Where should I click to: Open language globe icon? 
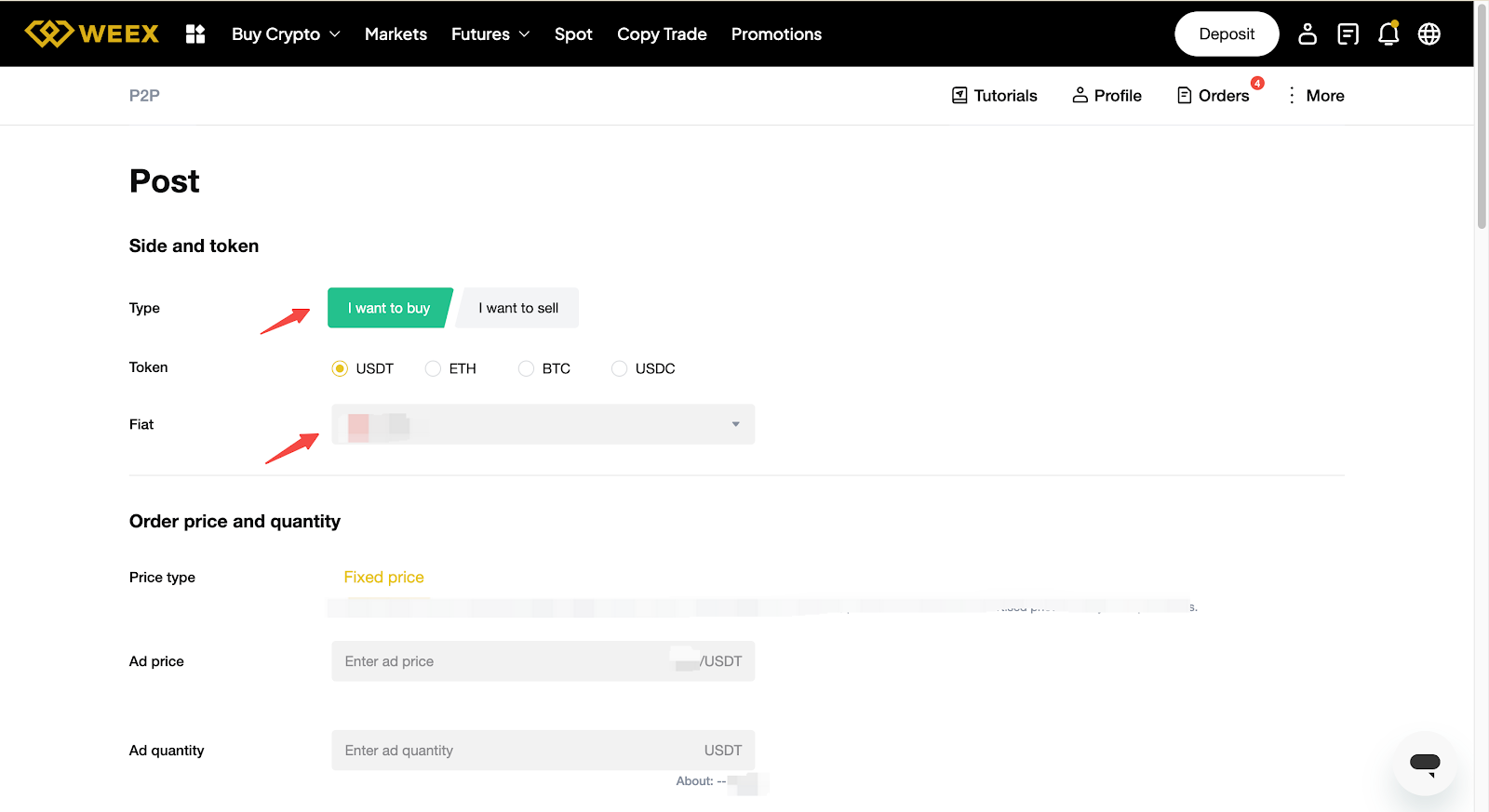[1429, 33]
